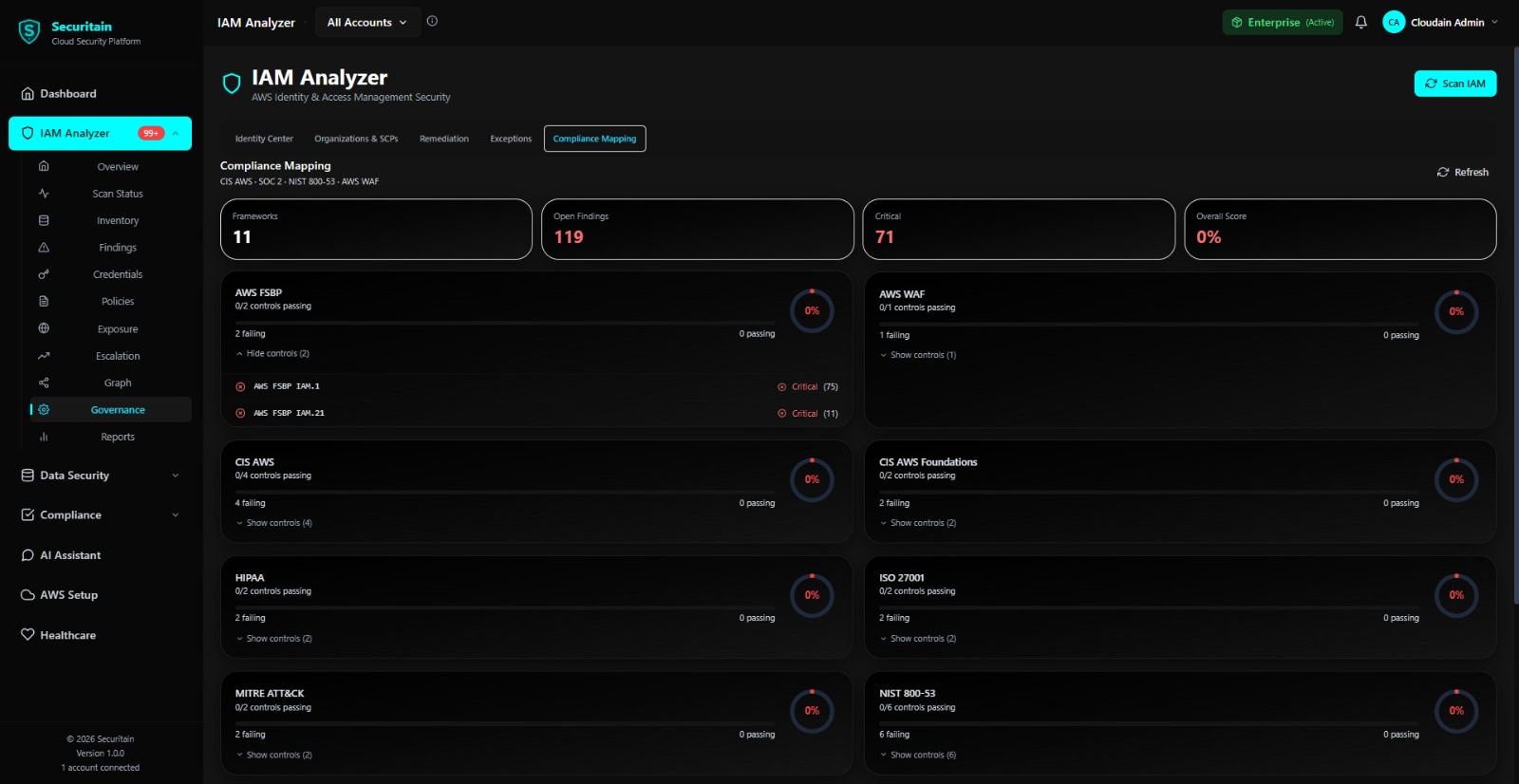Click the Overall Score 0% card
Image resolution: width=1519 pixels, height=784 pixels.
coord(1341,229)
